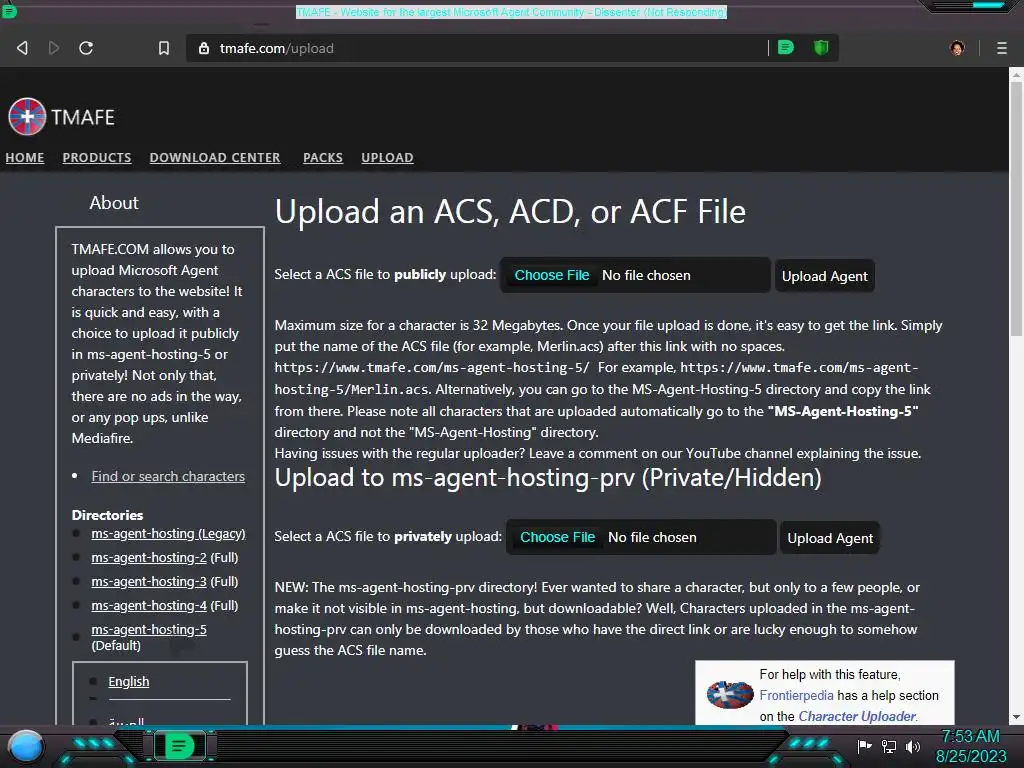The height and width of the screenshot is (768, 1024).
Task: Open the network tray icon
Action: tap(889, 746)
